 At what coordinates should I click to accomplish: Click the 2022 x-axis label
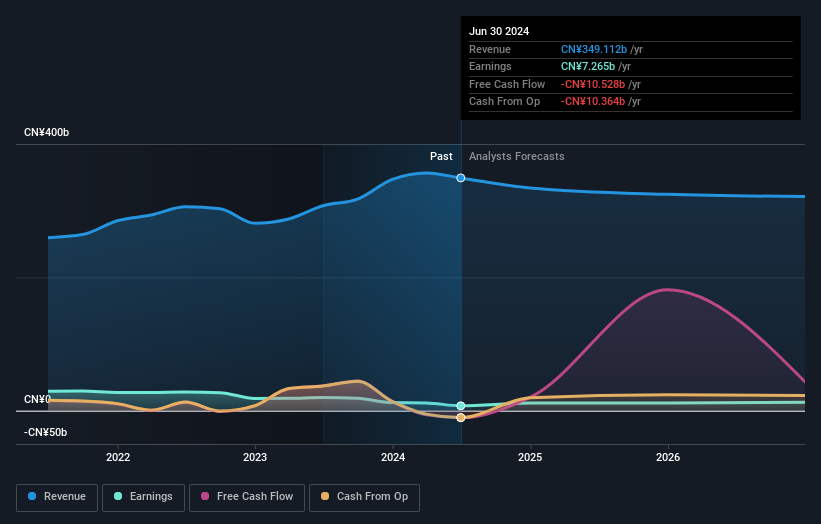118,457
